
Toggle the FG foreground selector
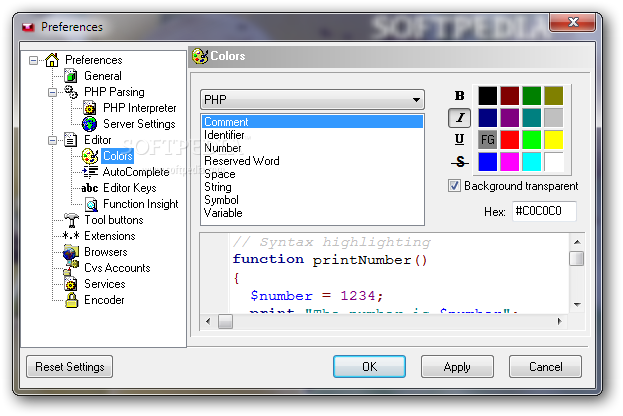point(488,140)
